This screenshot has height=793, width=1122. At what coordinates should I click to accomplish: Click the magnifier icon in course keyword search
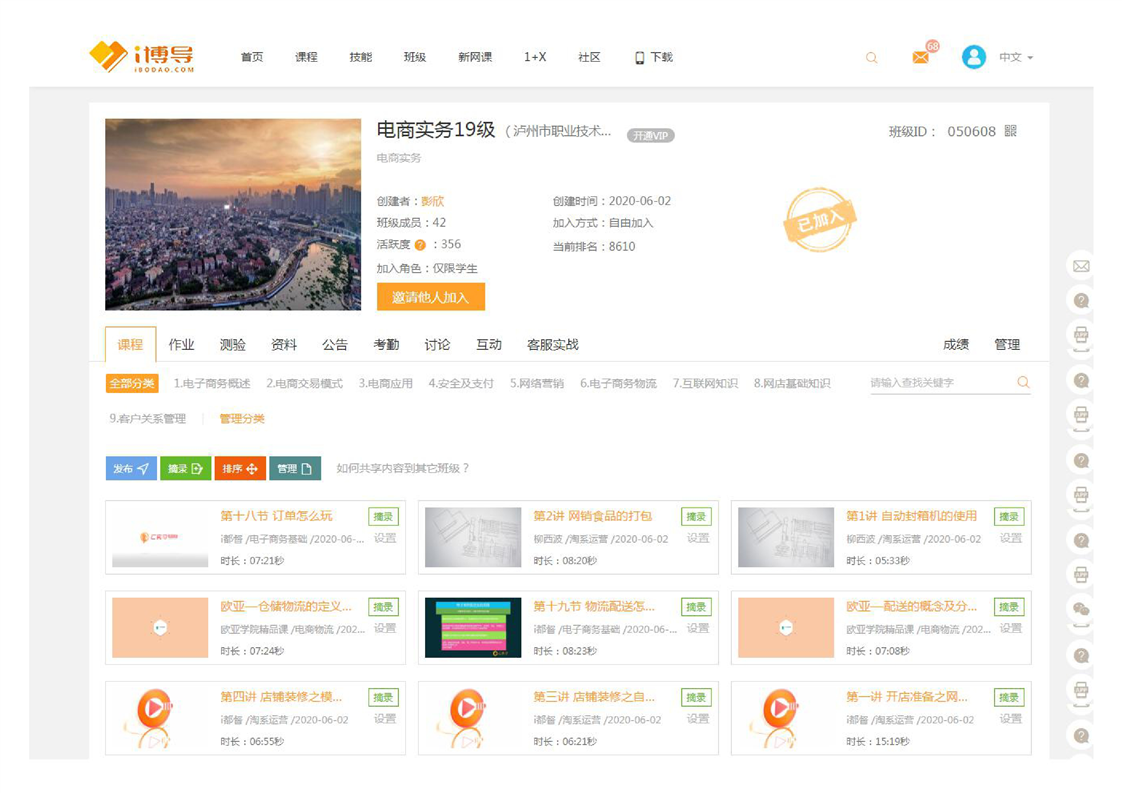pyautogui.click(x=1023, y=382)
